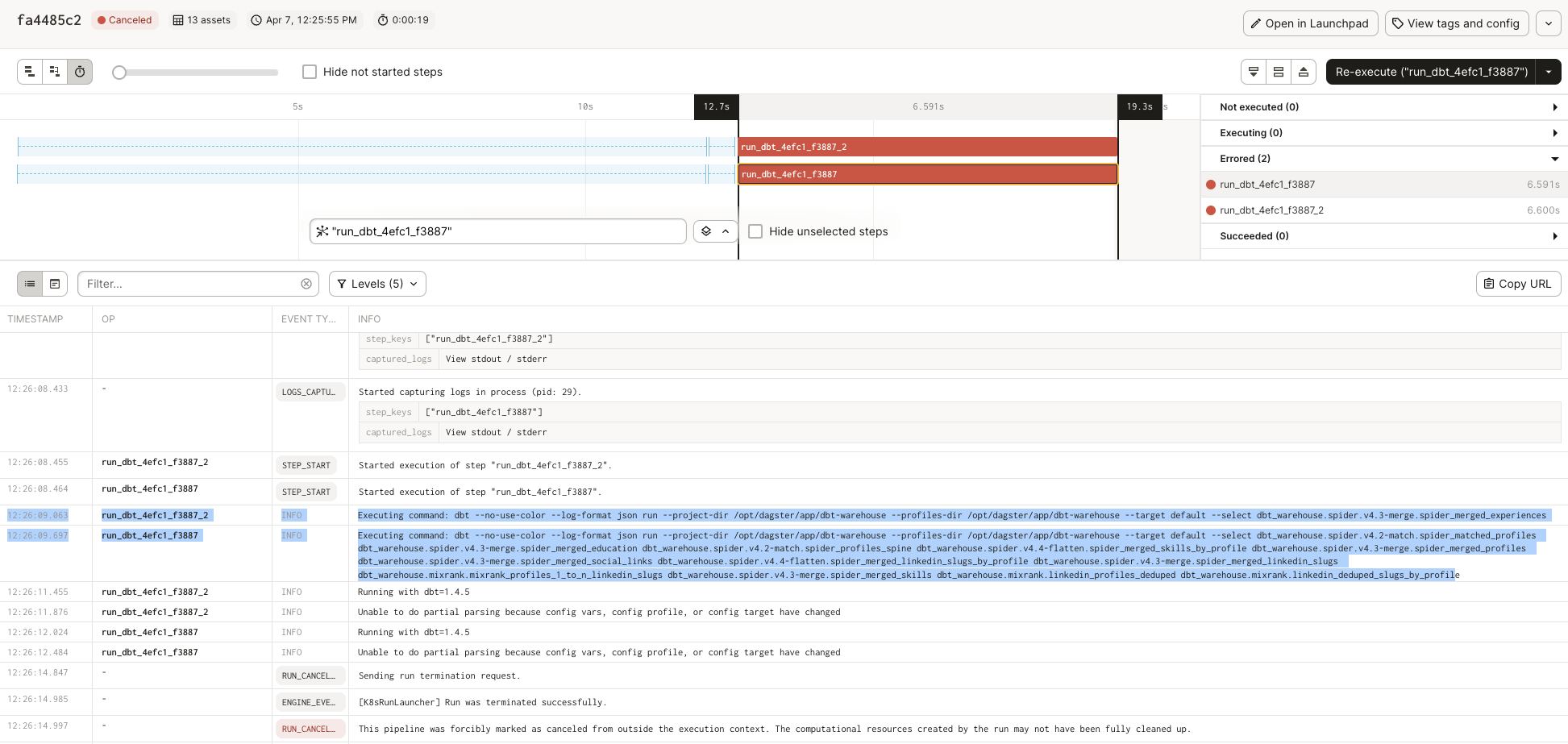Click the Apr 7, 12:25:55 PM start time
Viewport: 1568px width, 744px height.
[304, 20]
